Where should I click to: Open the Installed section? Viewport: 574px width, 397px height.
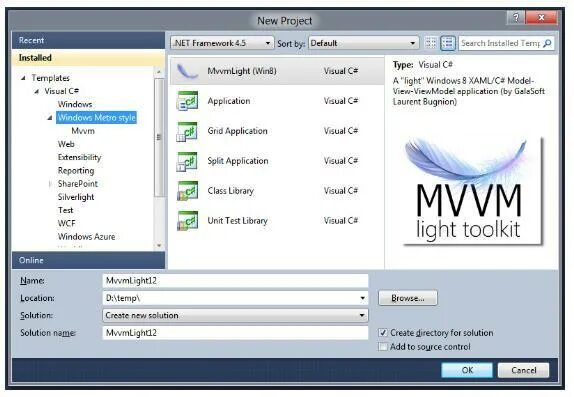(88, 58)
